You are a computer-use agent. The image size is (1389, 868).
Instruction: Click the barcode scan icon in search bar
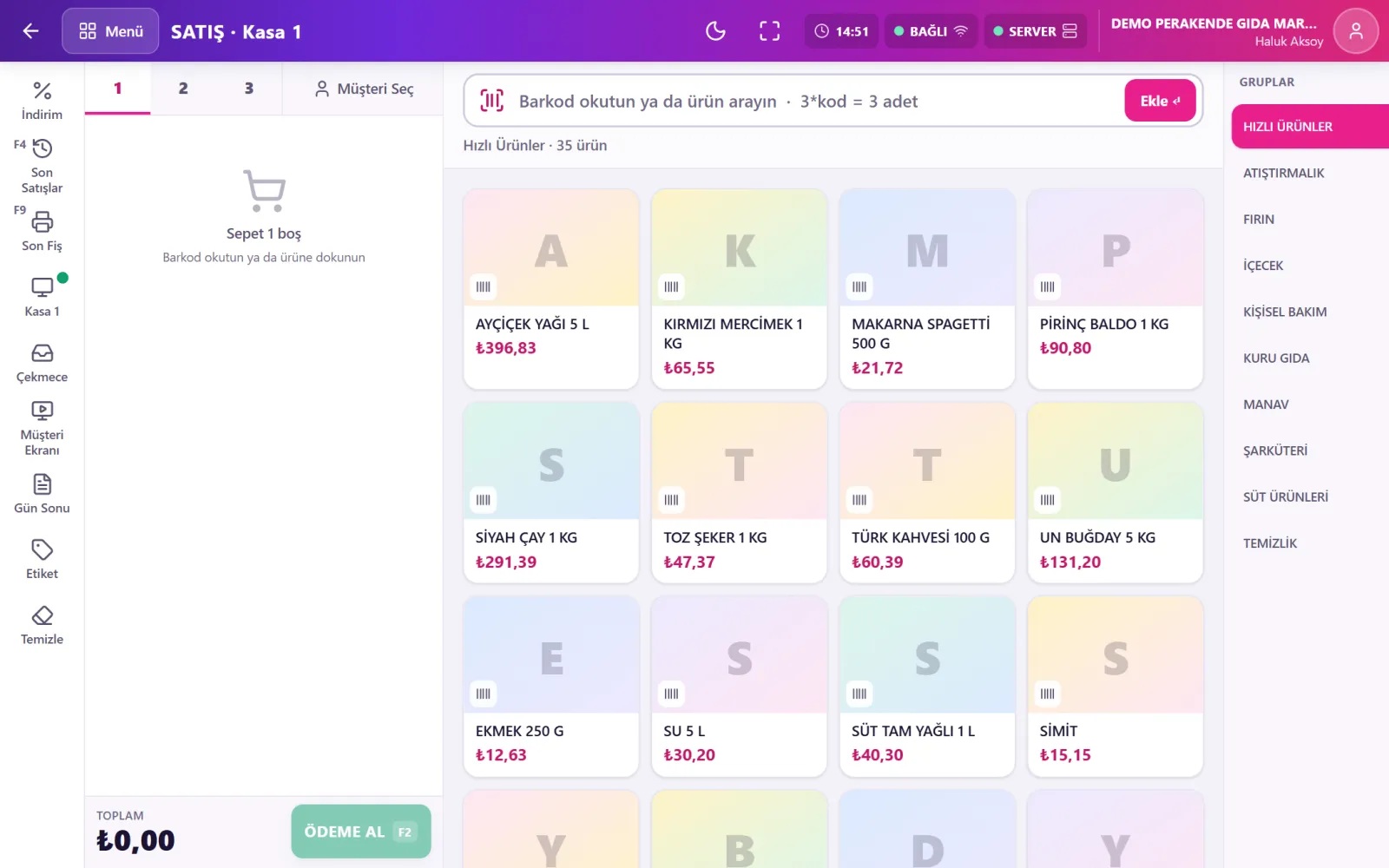pyautogui.click(x=491, y=101)
